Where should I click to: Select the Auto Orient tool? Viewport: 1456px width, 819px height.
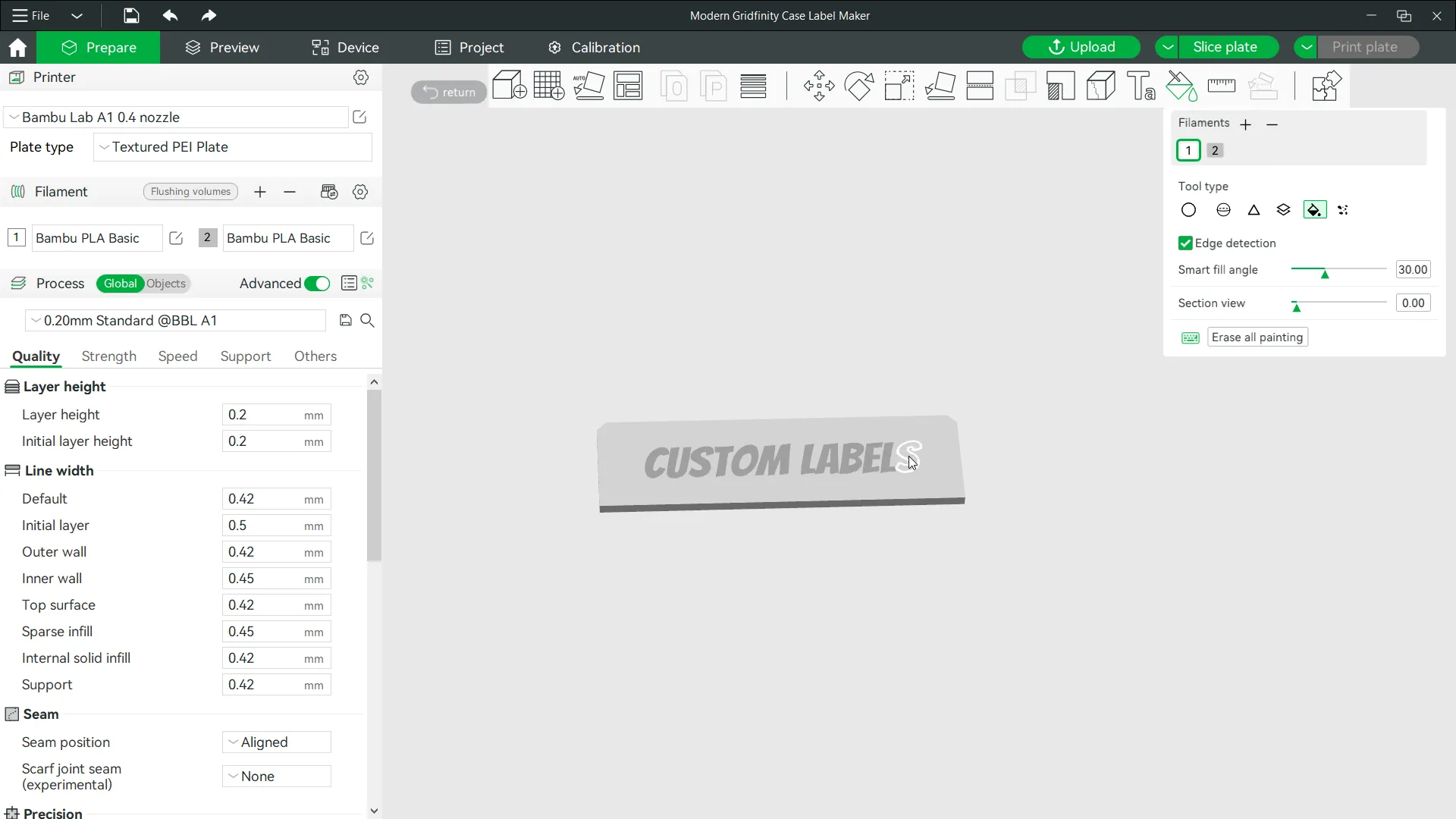click(x=589, y=86)
